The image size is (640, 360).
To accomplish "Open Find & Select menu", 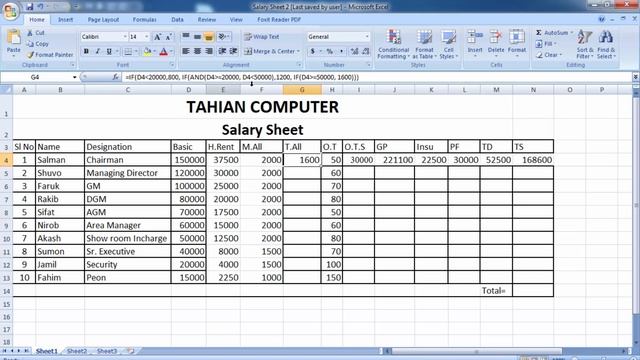I will pyautogui.click(x=606, y=44).
